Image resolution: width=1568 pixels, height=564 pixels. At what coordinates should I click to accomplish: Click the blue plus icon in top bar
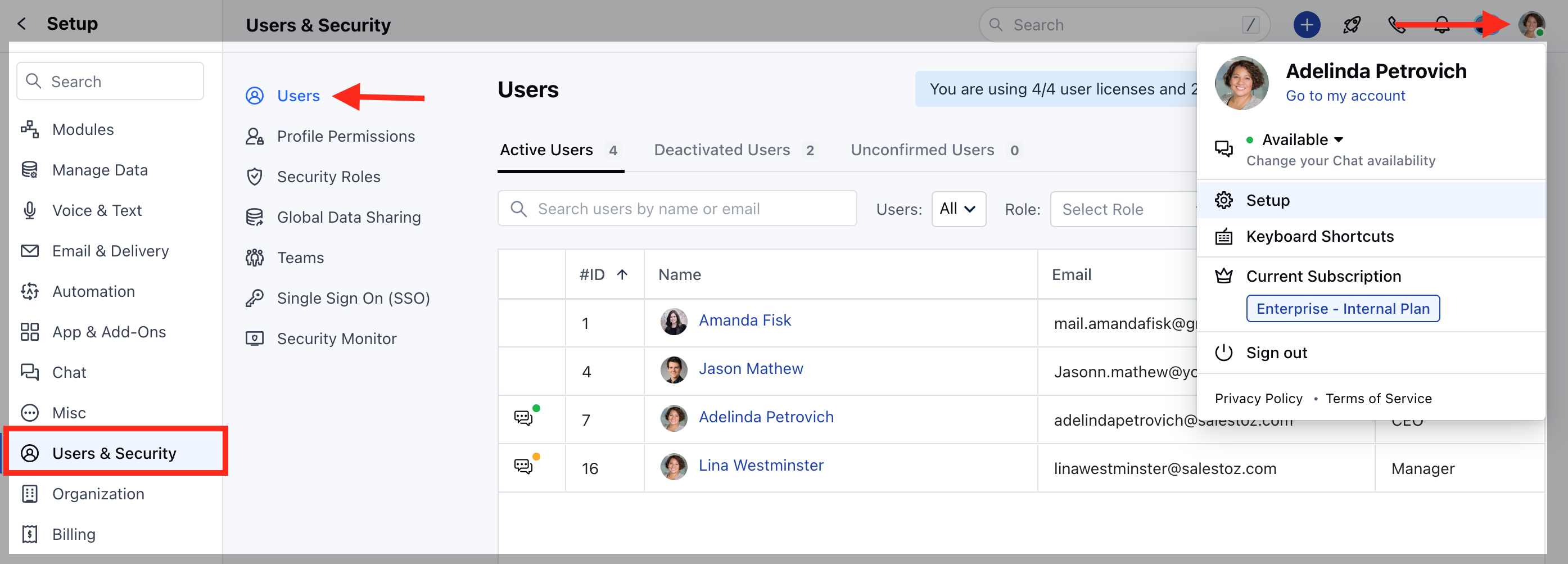[1307, 24]
